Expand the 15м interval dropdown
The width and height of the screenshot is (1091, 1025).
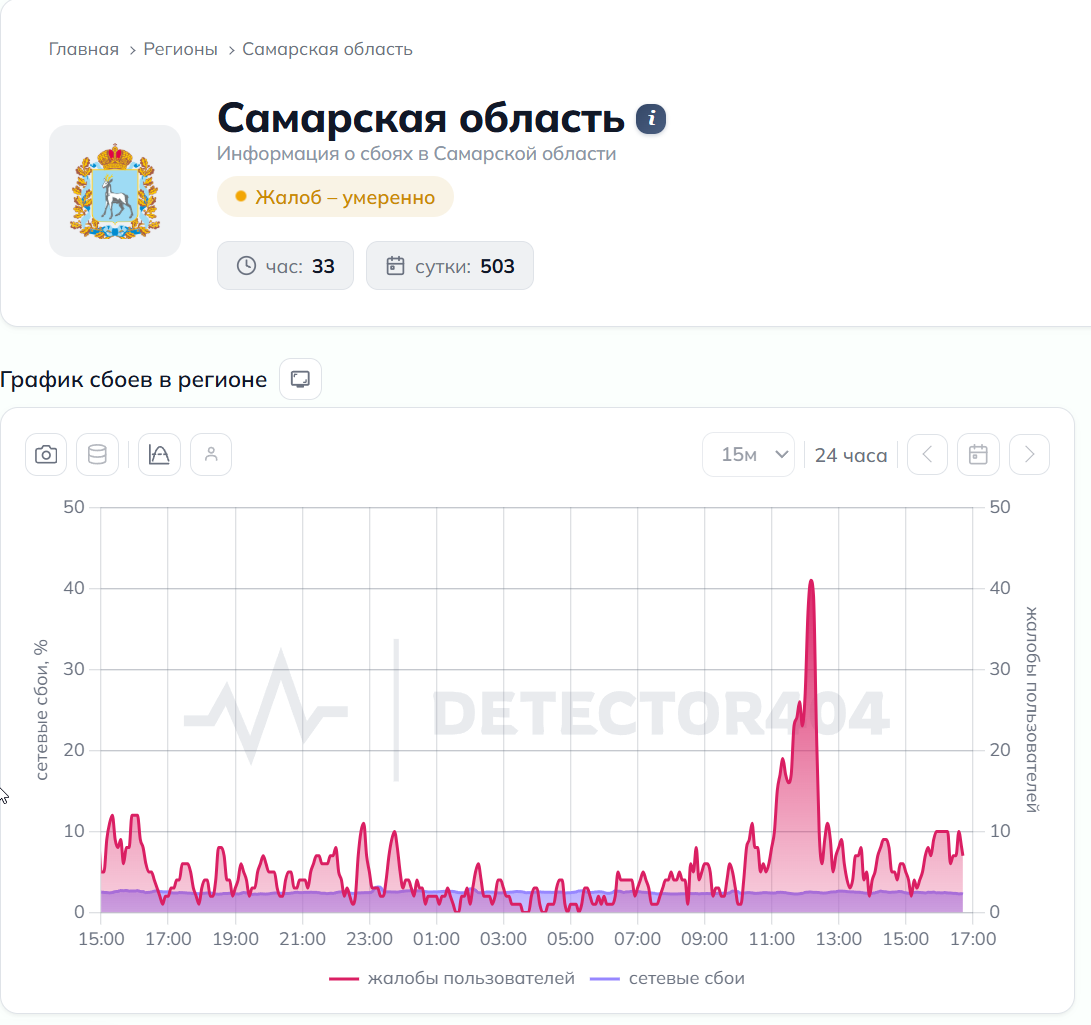tap(749, 455)
